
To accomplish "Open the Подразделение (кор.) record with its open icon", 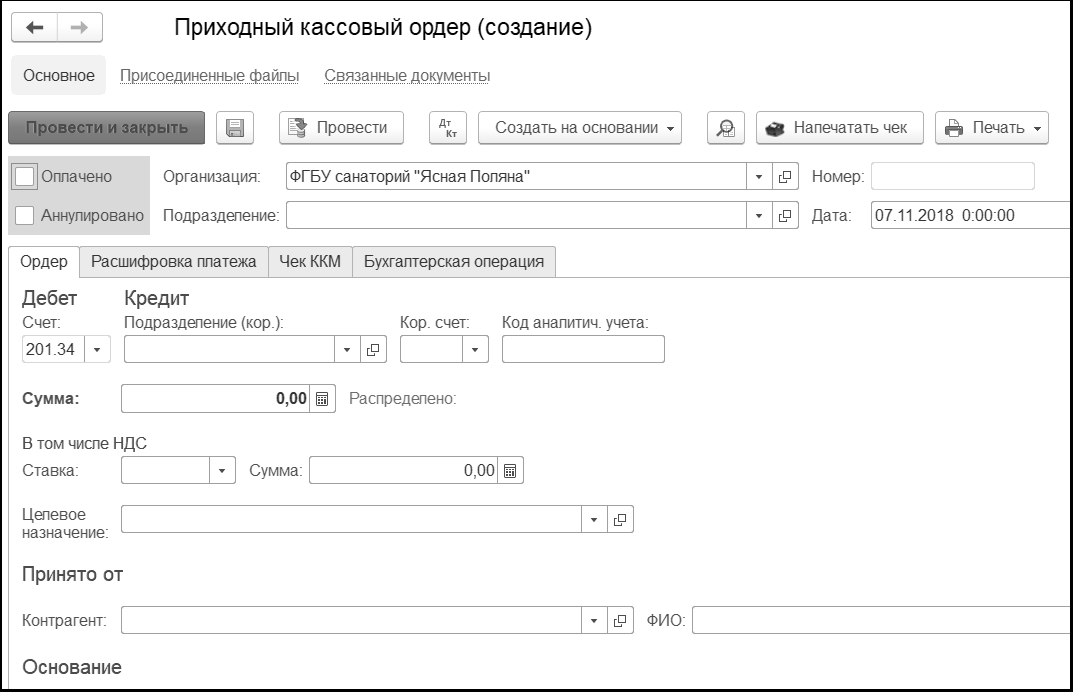I will click(x=373, y=349).
